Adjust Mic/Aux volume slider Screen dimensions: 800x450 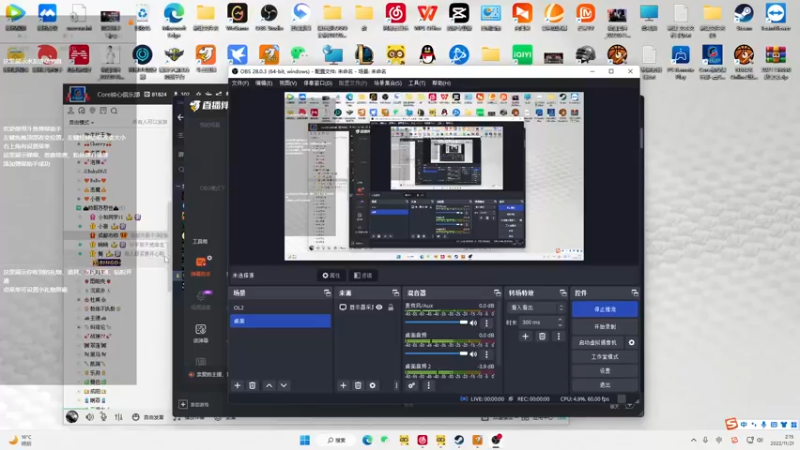436,322
